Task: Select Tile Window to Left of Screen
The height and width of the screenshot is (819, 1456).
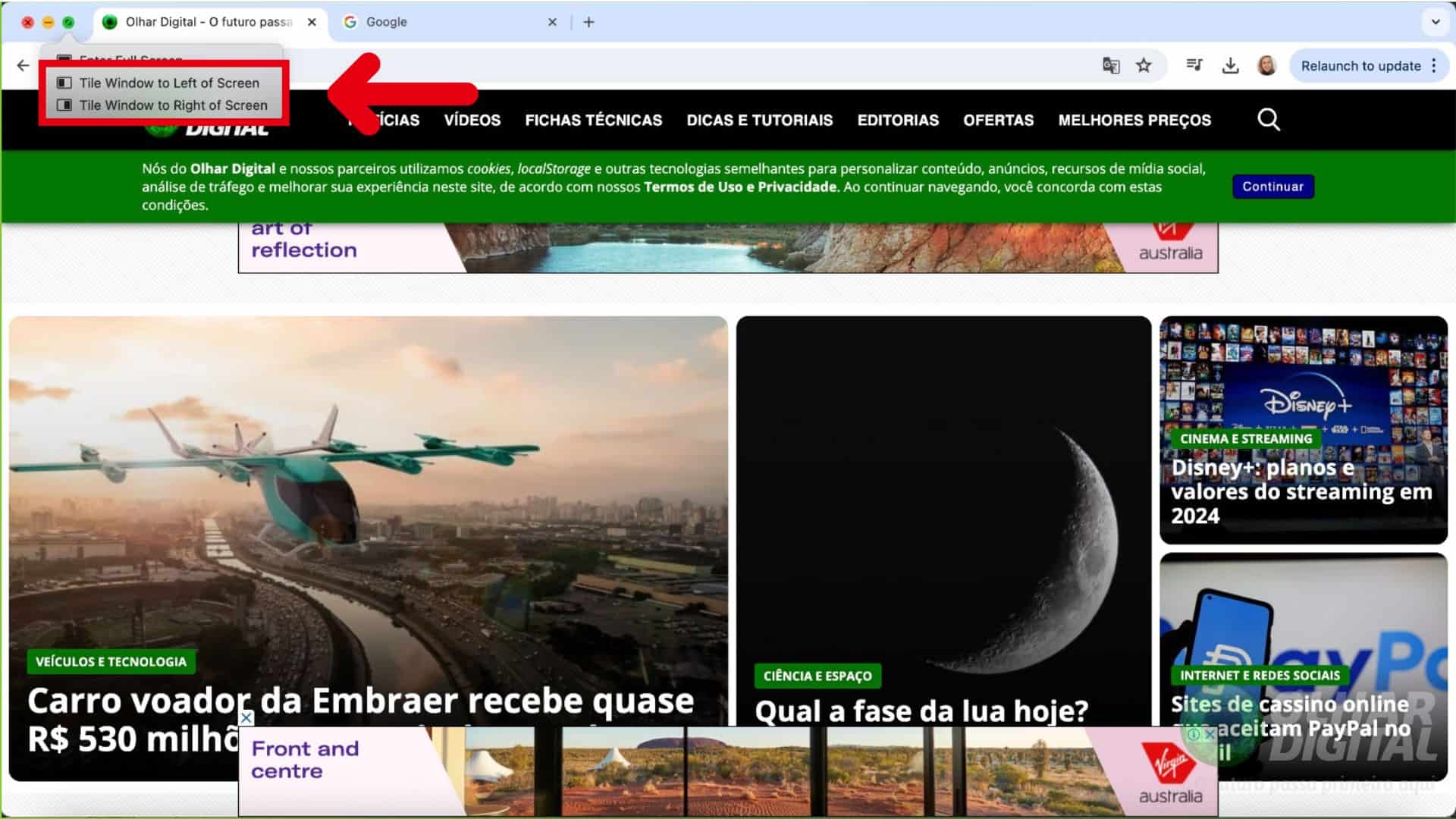Action: click(159, 83)
